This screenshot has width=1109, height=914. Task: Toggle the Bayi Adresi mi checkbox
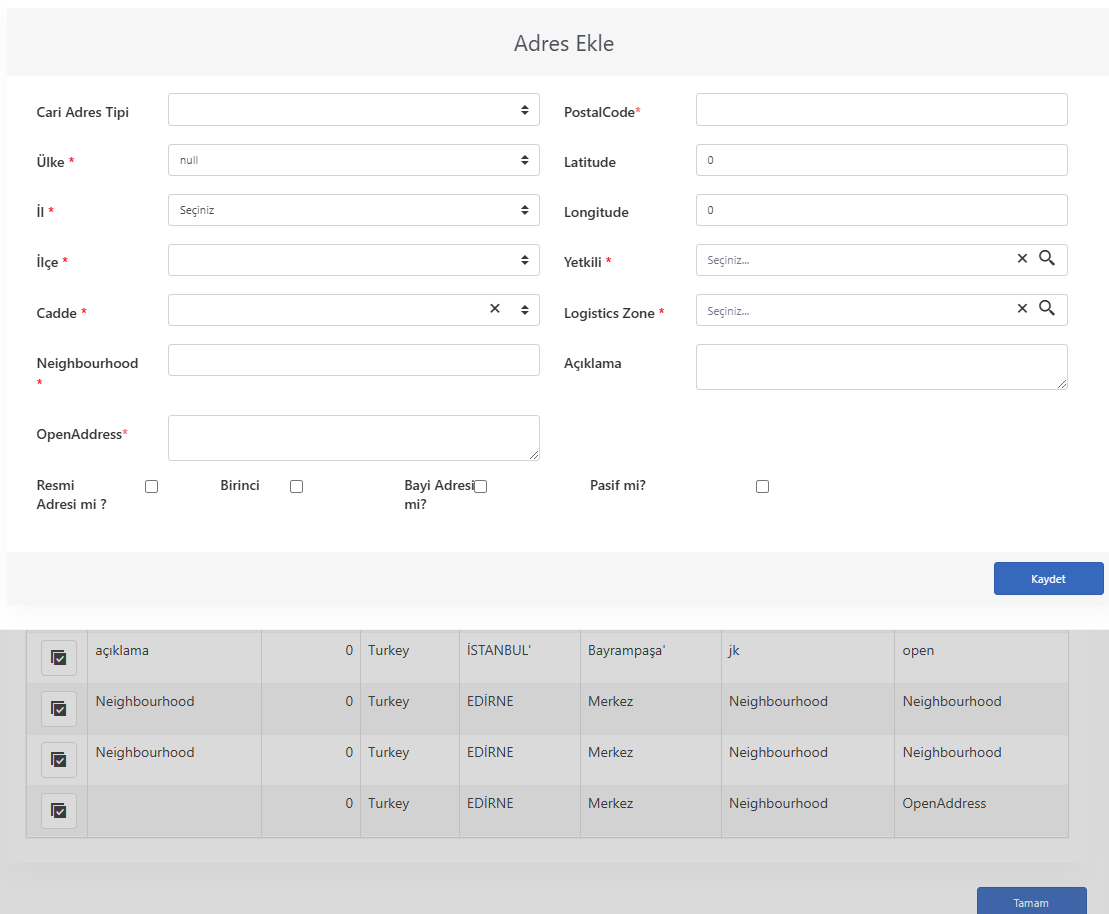(x=481, y=487)
